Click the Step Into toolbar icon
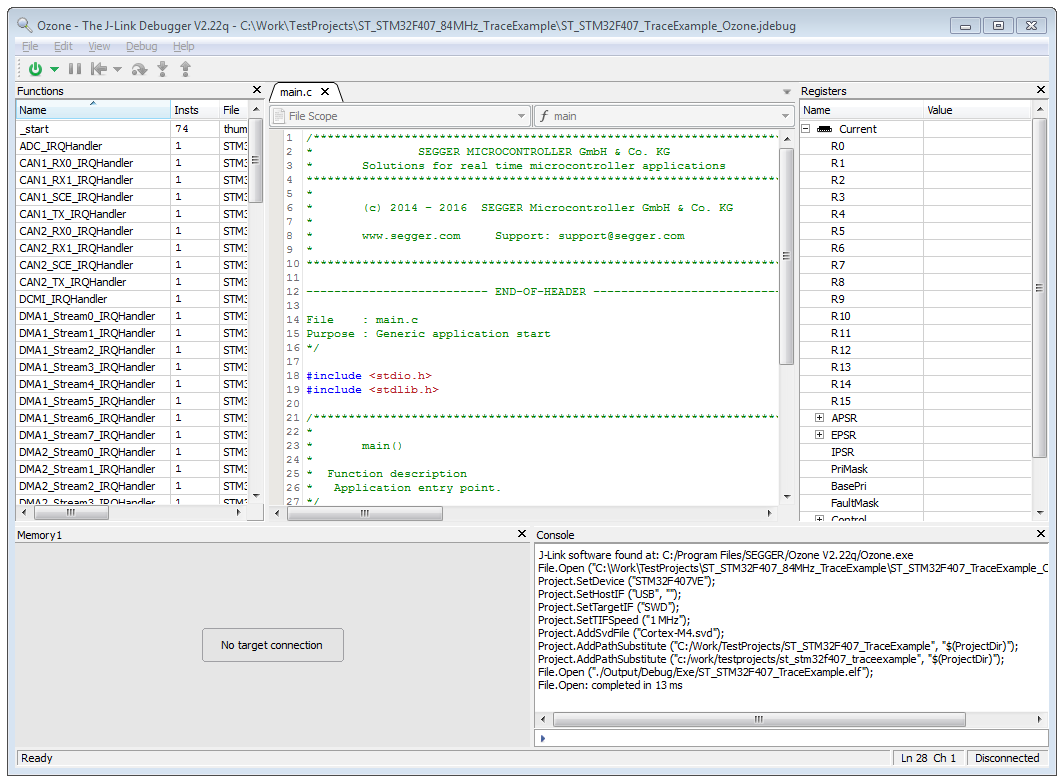 162,68
